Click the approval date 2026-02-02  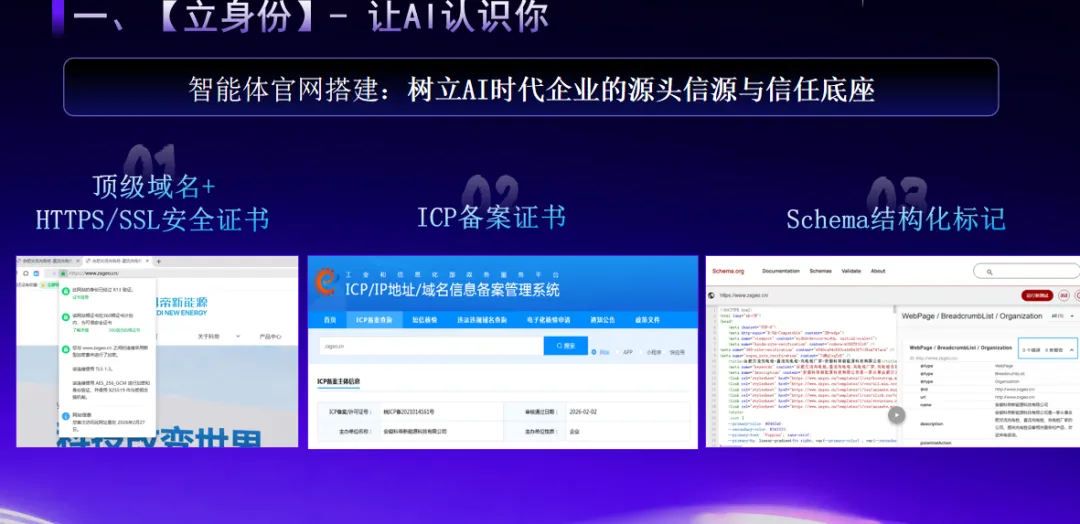click(x=583, y=412)
